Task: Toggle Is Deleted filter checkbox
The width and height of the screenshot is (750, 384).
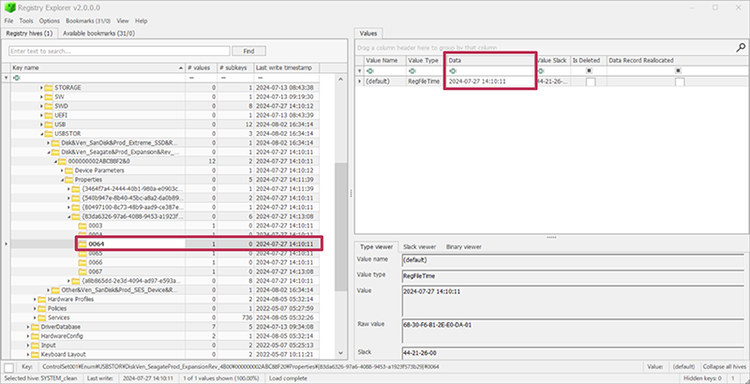Action: point(589,71)
